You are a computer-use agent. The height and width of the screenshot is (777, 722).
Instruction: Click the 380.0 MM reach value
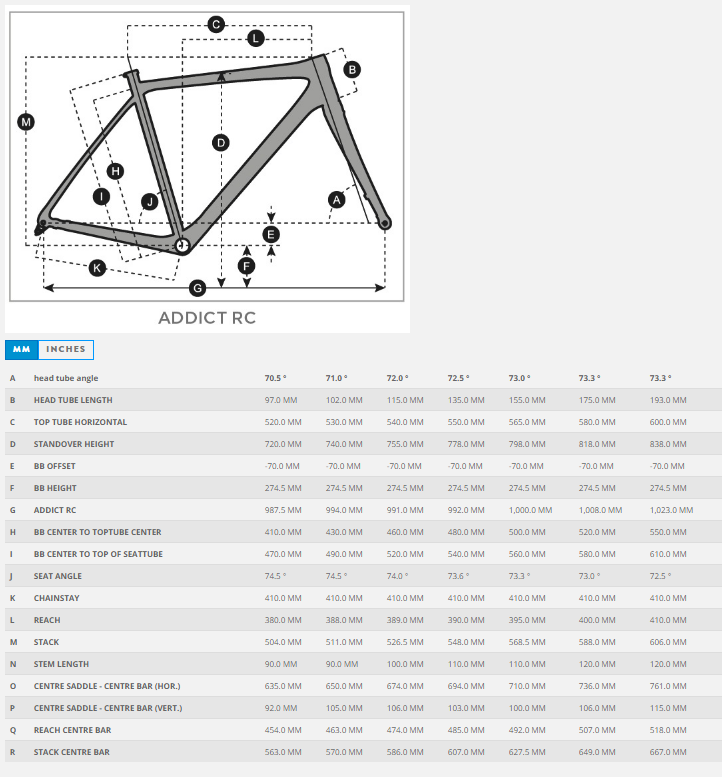283,620
